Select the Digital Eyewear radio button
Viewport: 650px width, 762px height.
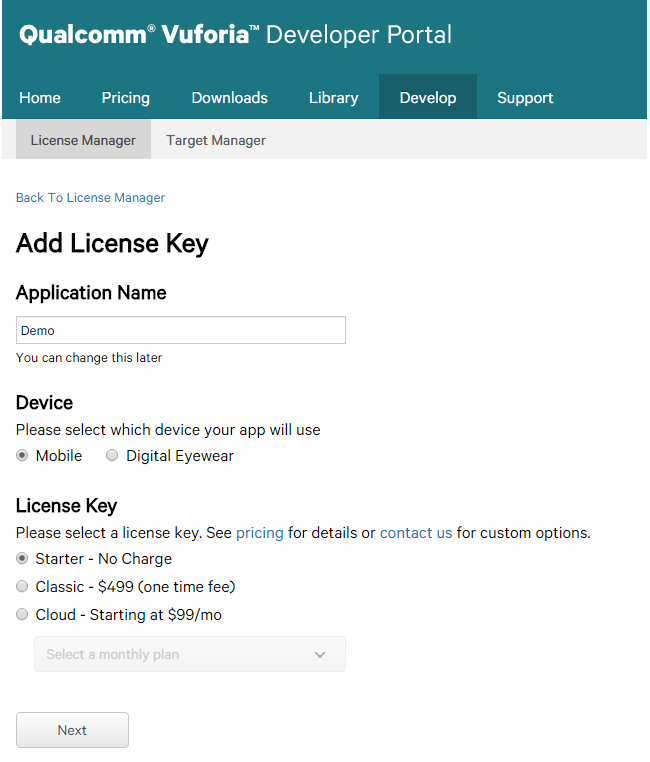112,455
